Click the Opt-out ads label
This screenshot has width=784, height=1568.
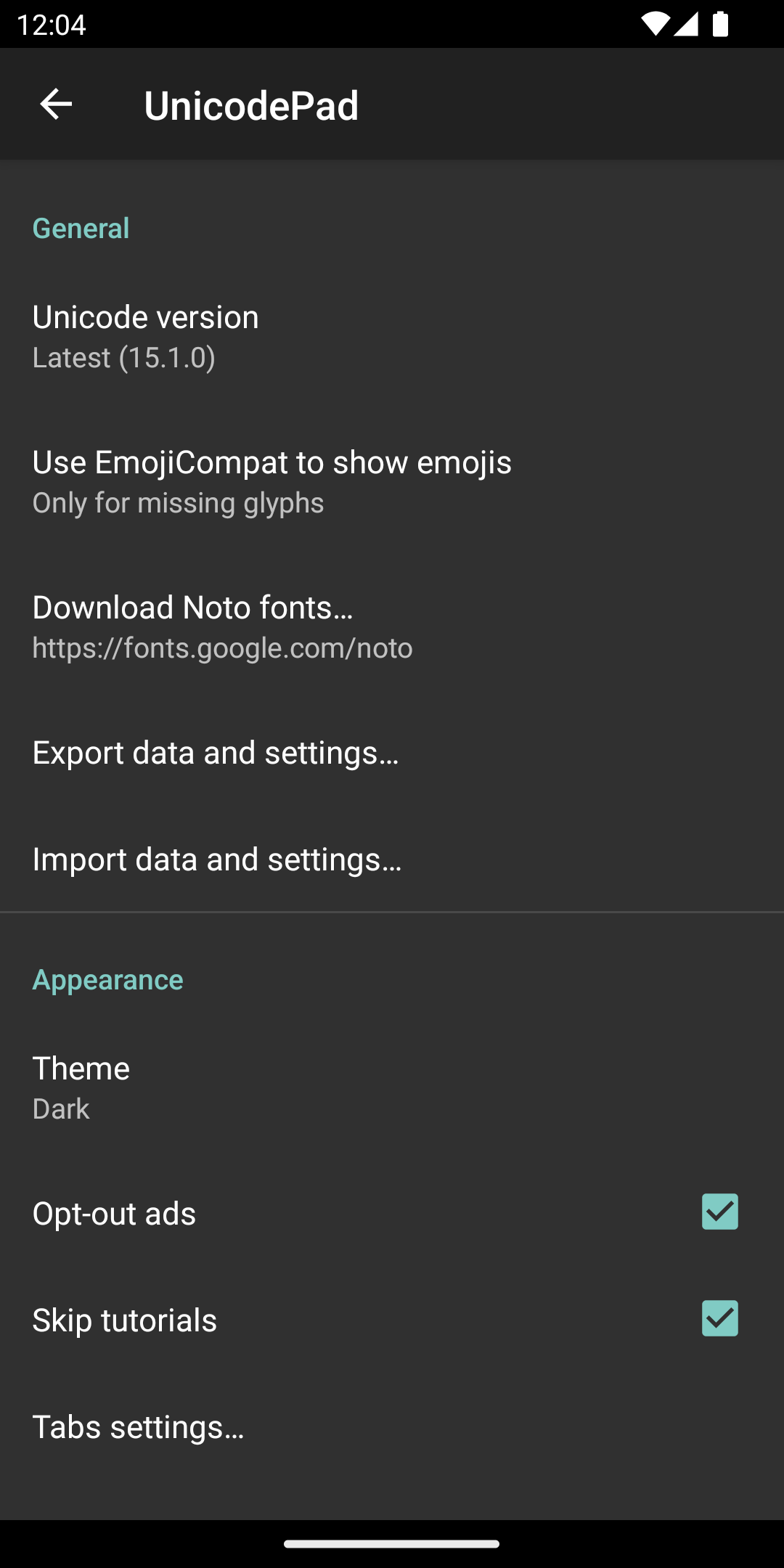[x=115, y=1214]
